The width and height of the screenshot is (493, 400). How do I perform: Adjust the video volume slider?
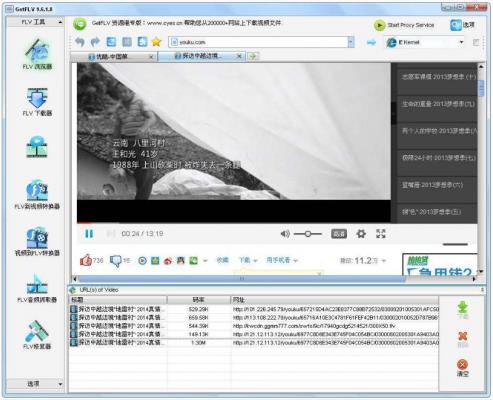pos(307,234)
